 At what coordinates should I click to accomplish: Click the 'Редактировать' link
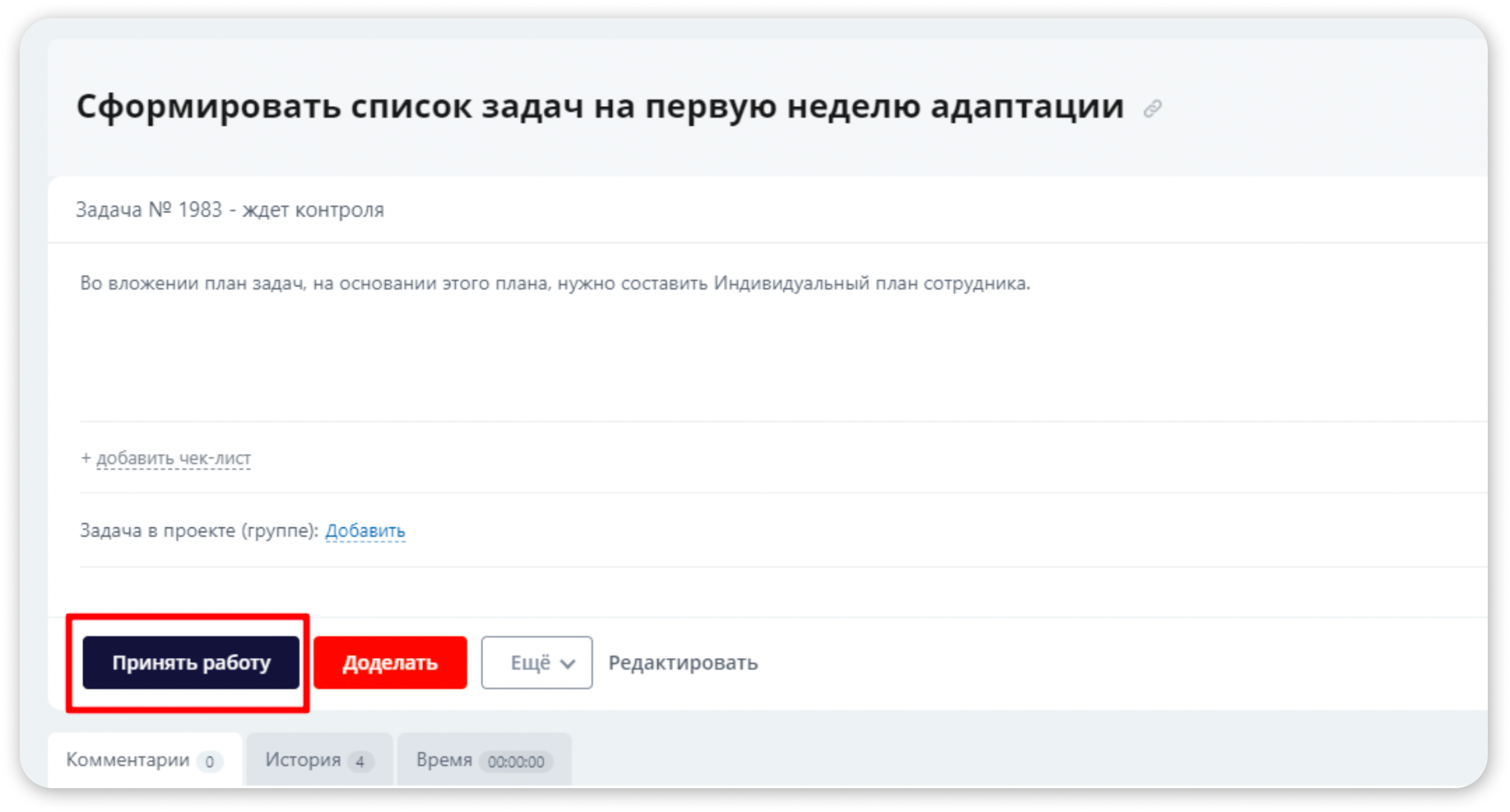683,663
